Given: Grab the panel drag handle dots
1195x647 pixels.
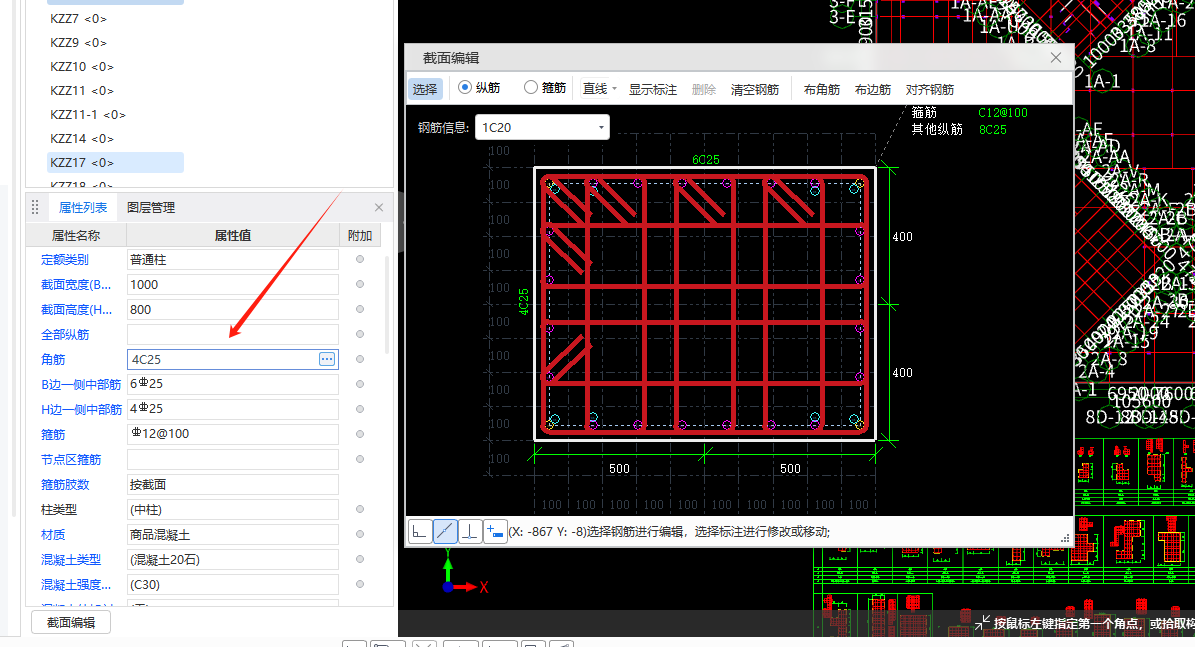Looking at the screenshot, I should click(x=35, y=207).
